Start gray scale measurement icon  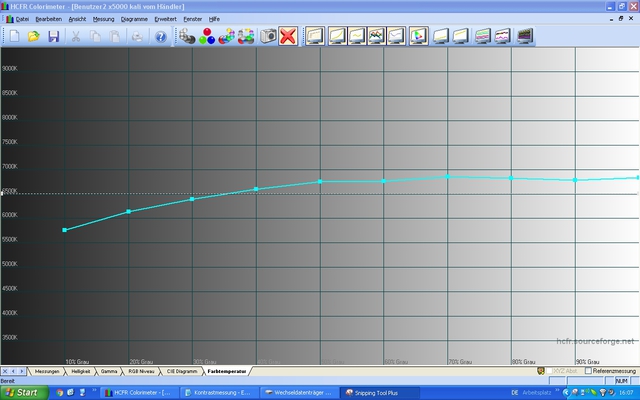point(186,36)
